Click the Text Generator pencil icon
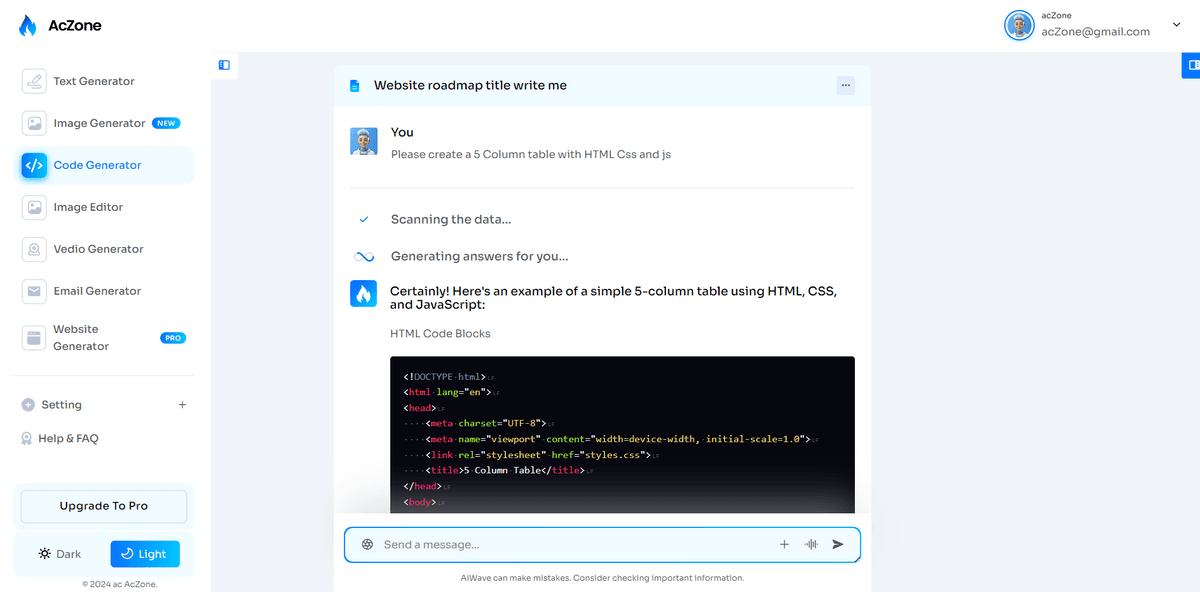1200x592 pixels. (34, 81)
